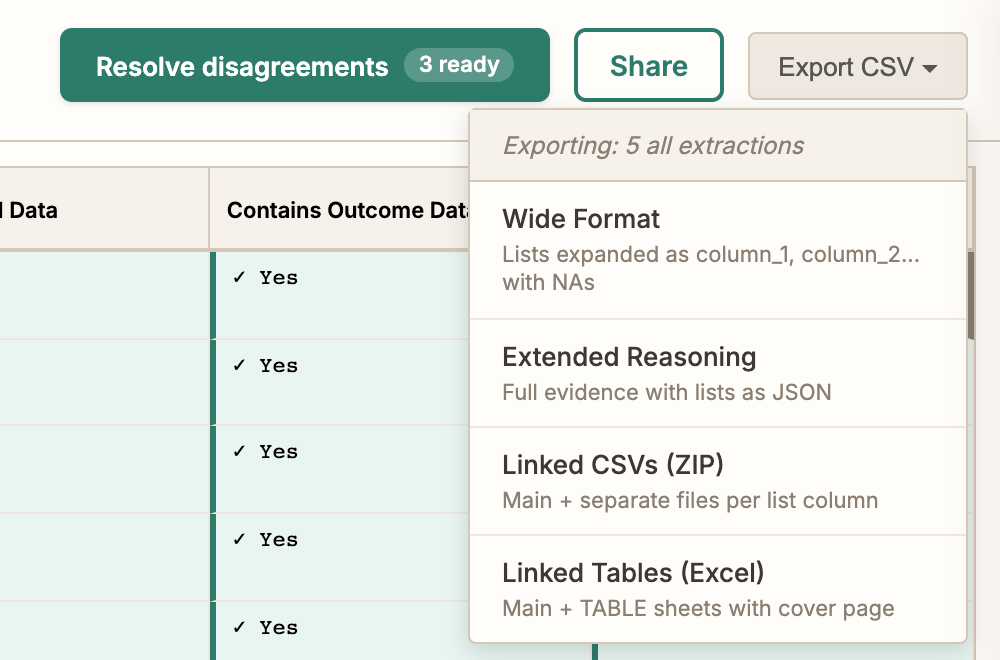Click the 3 ready badge
Screen dimensions: 1000x660
pyautogui.click(x=459, y=65)
